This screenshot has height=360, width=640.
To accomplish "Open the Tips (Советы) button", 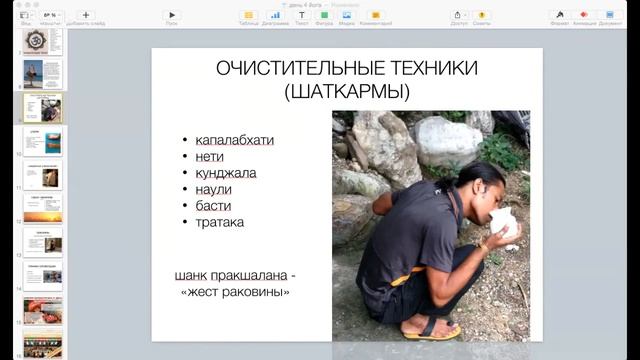I will coord(482,15).
